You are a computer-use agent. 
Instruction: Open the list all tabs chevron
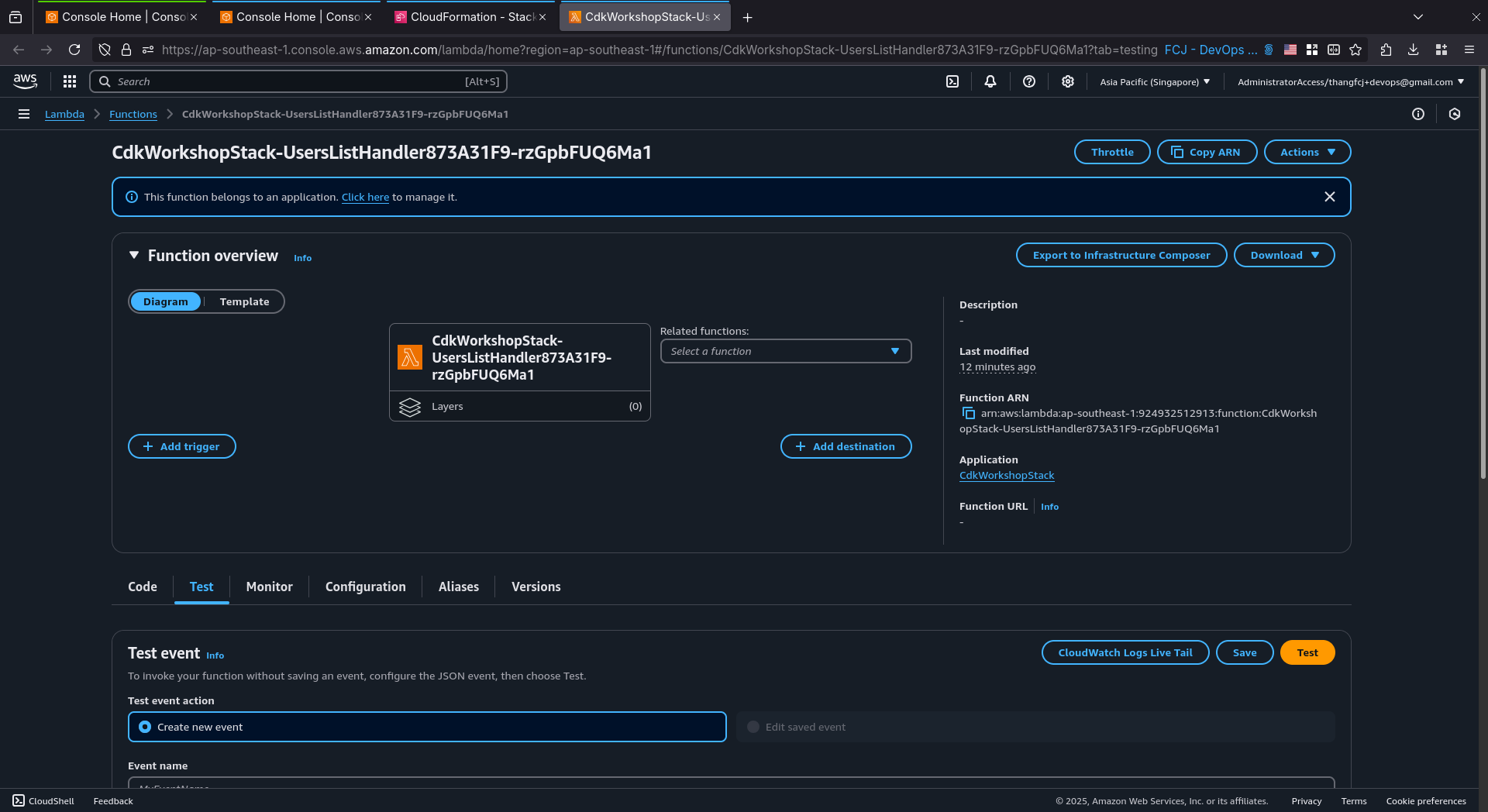click(x=1418, y=17)
